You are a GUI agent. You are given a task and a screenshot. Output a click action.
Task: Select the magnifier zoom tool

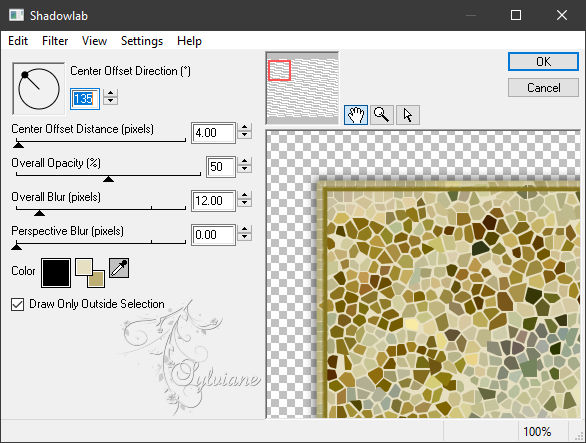(x=382, y=115)
